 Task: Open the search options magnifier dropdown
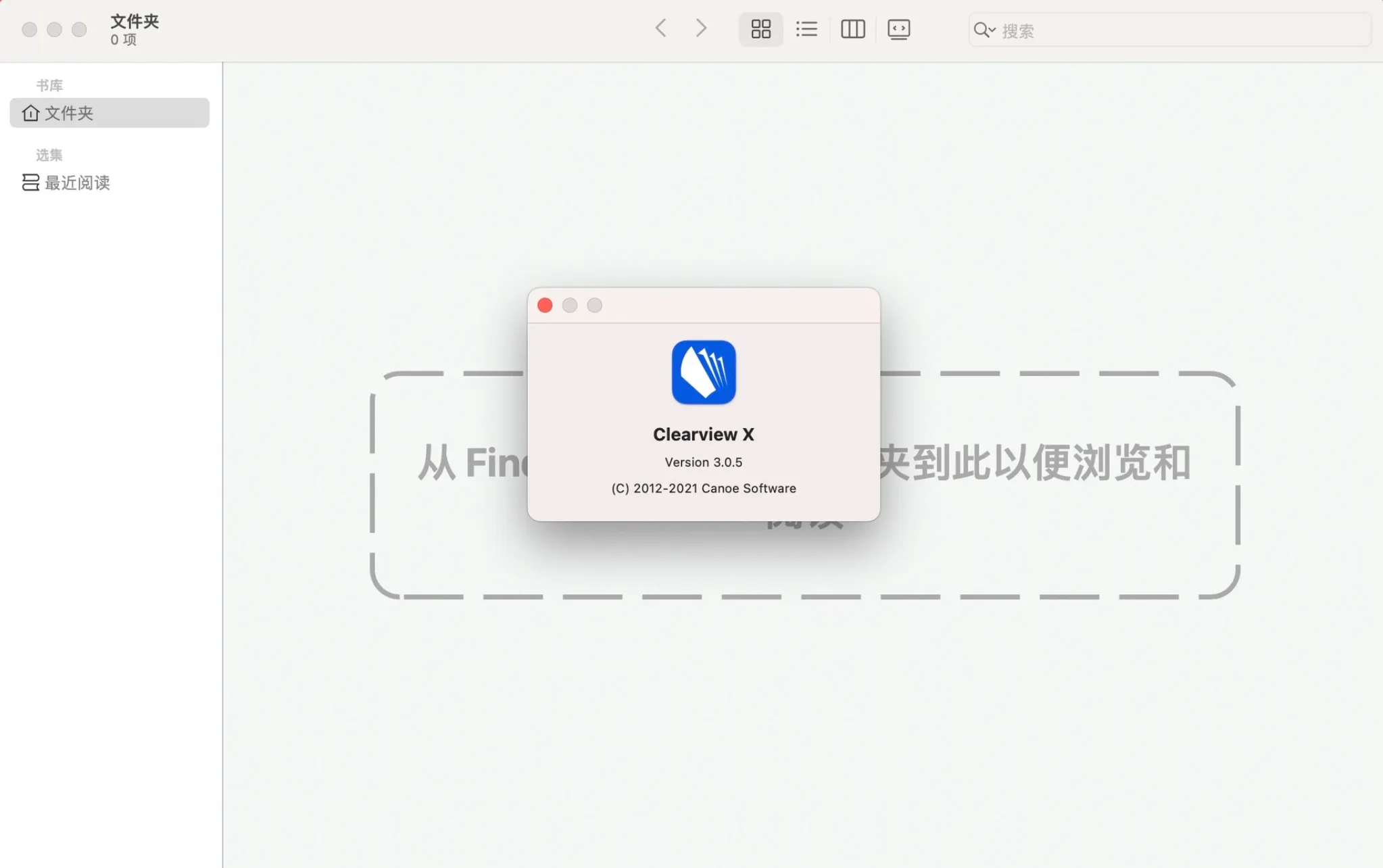[x=984, y=30]
